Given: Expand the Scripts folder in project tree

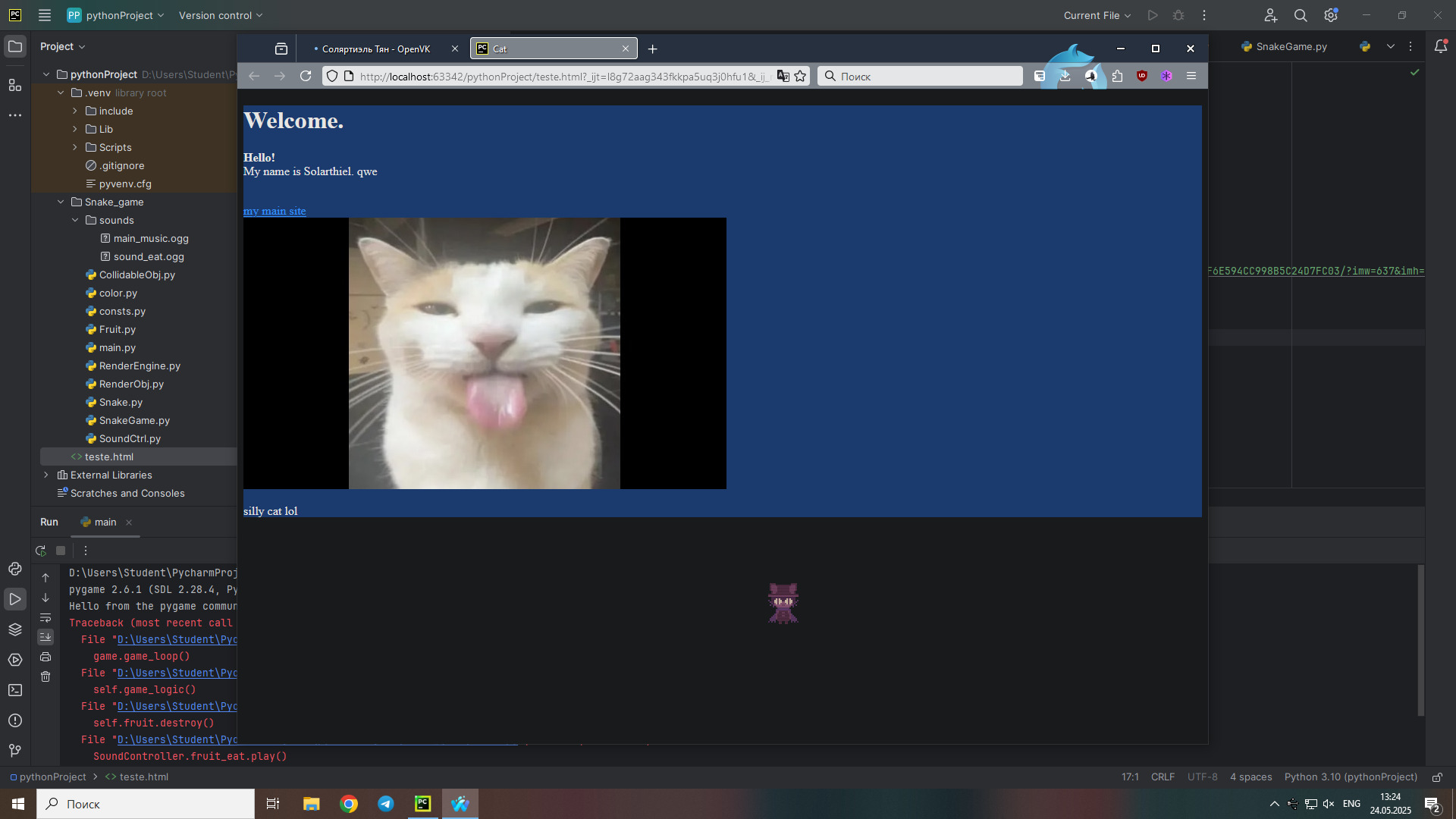Looking at the screenshot, I should (75, 147).
